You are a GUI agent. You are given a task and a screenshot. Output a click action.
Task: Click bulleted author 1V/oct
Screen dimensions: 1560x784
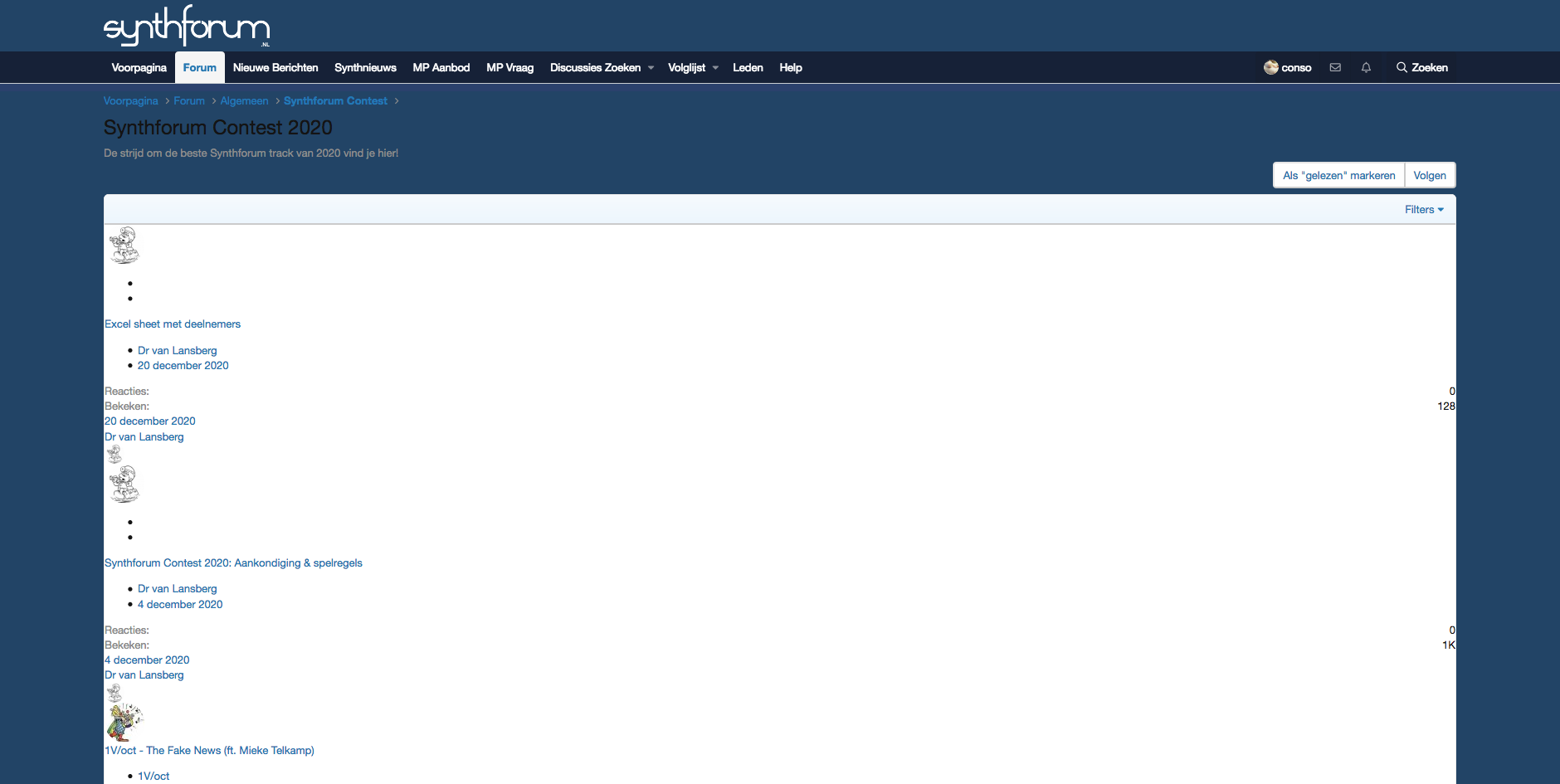[154, 777]
